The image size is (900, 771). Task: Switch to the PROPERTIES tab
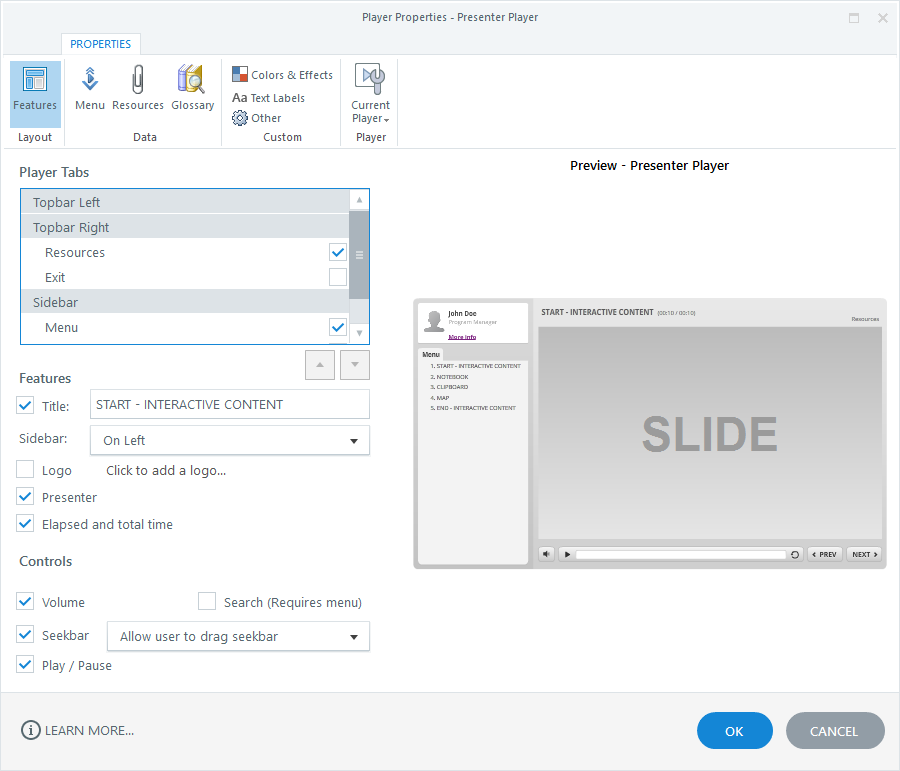coord(100,44)
